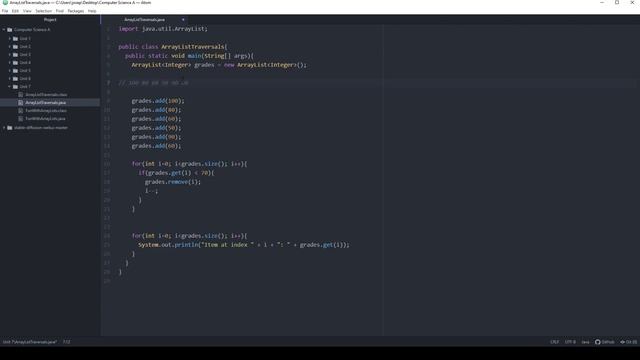The height and width of the screenshot is (360, 640).
Task: Collapse the Computer Science A root folder arrow
Action: point(4,30)
